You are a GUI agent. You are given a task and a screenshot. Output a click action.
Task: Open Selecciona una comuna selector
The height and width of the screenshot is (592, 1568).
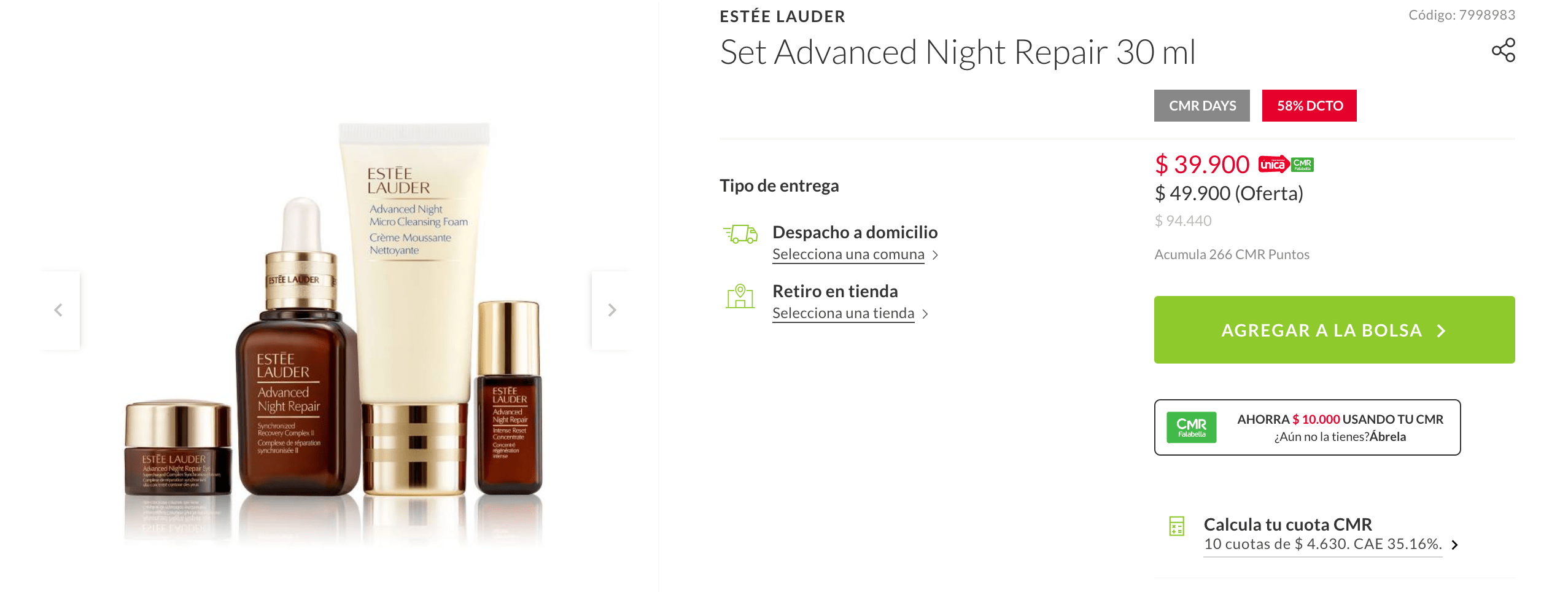click(855, 254)
